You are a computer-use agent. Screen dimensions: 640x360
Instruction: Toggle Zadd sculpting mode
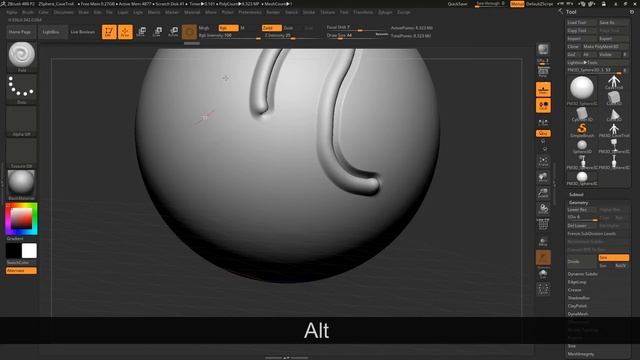[271, 28]
